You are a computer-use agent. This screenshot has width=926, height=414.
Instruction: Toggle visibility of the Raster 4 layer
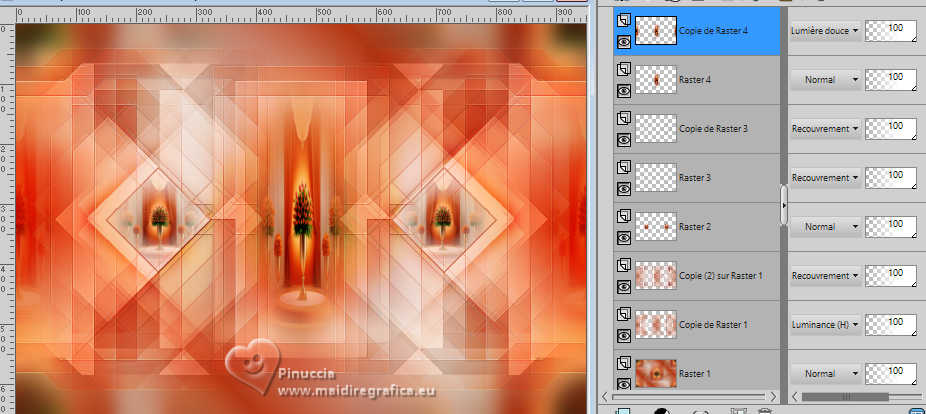click(624, 91)
